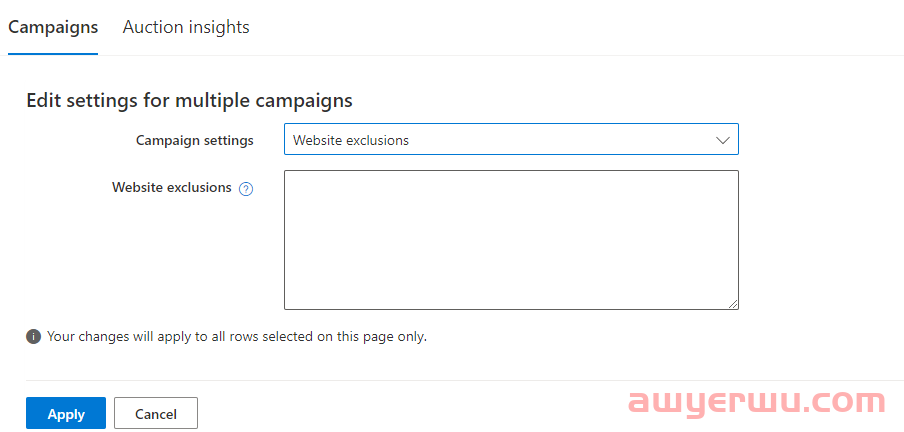Click the "Edit settings for multiple campaigns" heading

tap(189, 100)
